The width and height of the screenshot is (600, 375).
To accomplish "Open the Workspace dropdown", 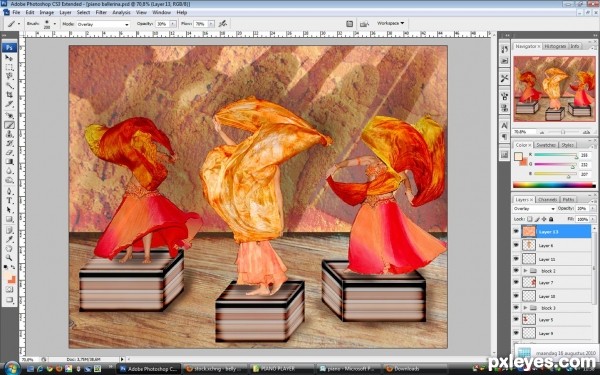I will click(x=391, y=23).
